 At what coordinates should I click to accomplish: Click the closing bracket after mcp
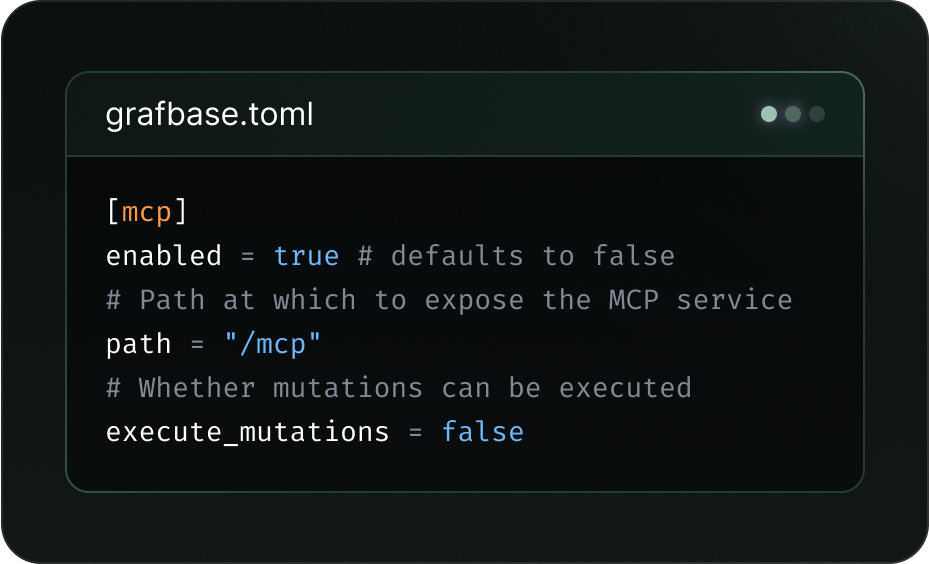(181, 212)
